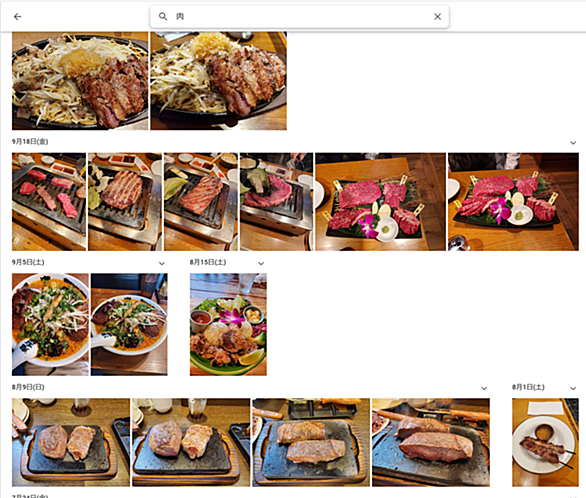This screenshot has width=586, height=498.
Task: Open 8月15日 fried chicken plate photo
Action: coord(228,324)
